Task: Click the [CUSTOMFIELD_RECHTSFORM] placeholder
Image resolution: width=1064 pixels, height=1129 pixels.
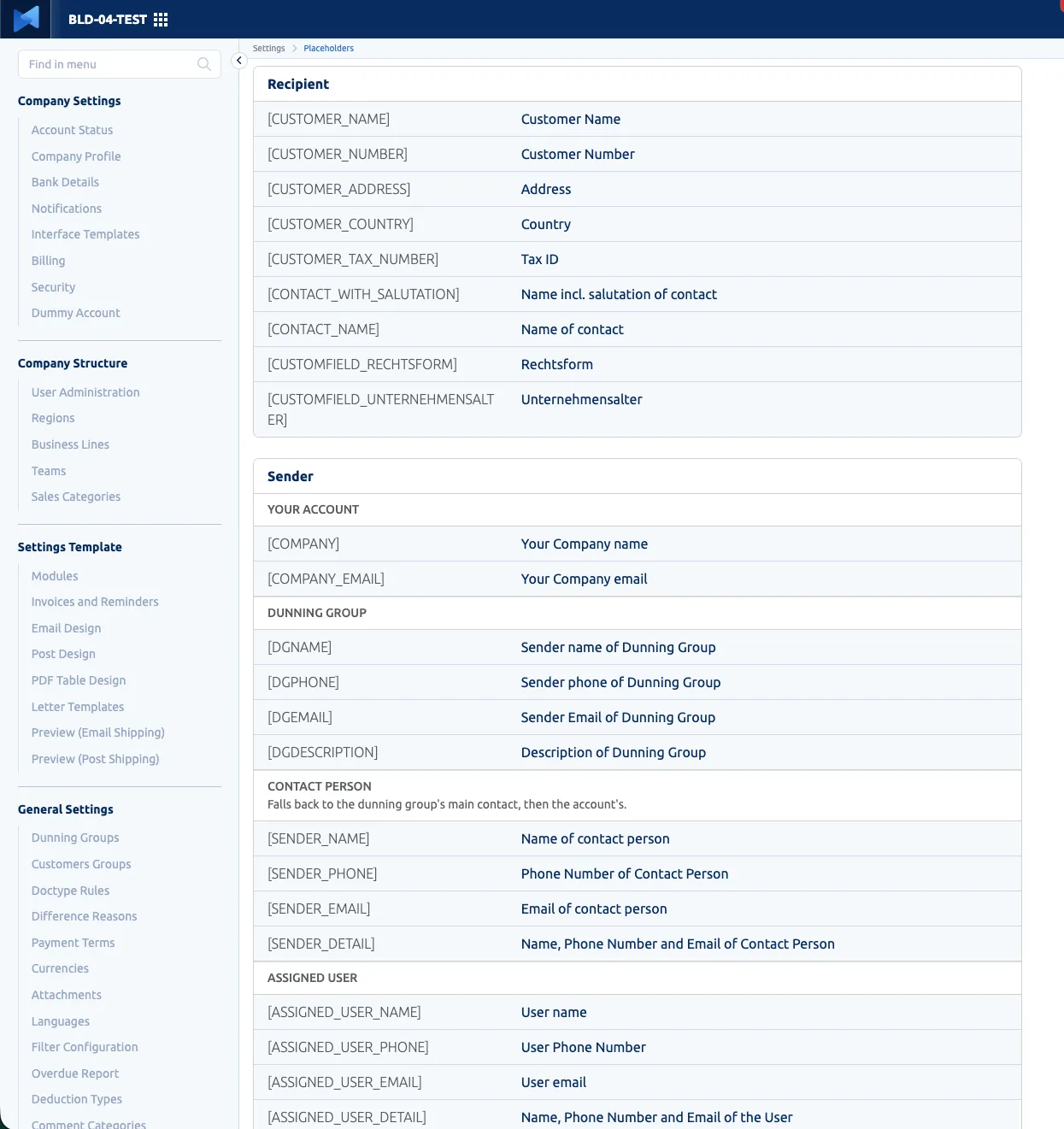Action: pyautogui.click(x=362, y=364)
